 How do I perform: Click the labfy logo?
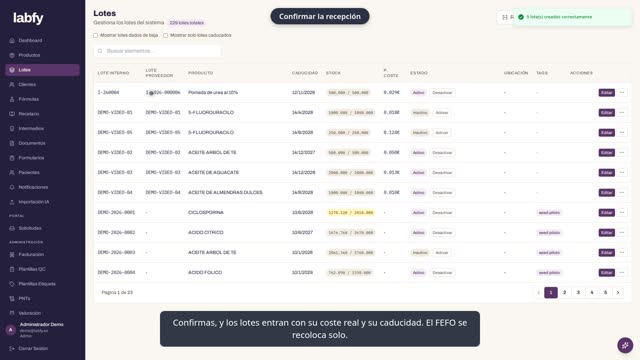[28, 18]
